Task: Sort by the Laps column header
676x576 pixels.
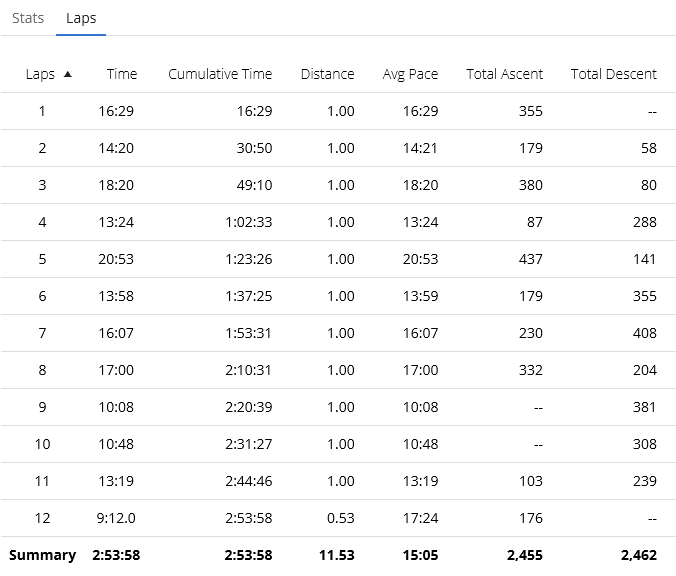Action: click(41, 74)
